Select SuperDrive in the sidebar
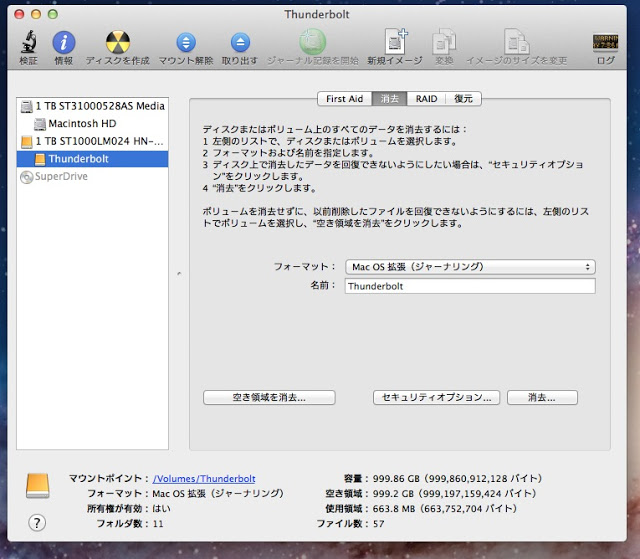The height and width of the screenshot is (559, 640). click(93, 176)
